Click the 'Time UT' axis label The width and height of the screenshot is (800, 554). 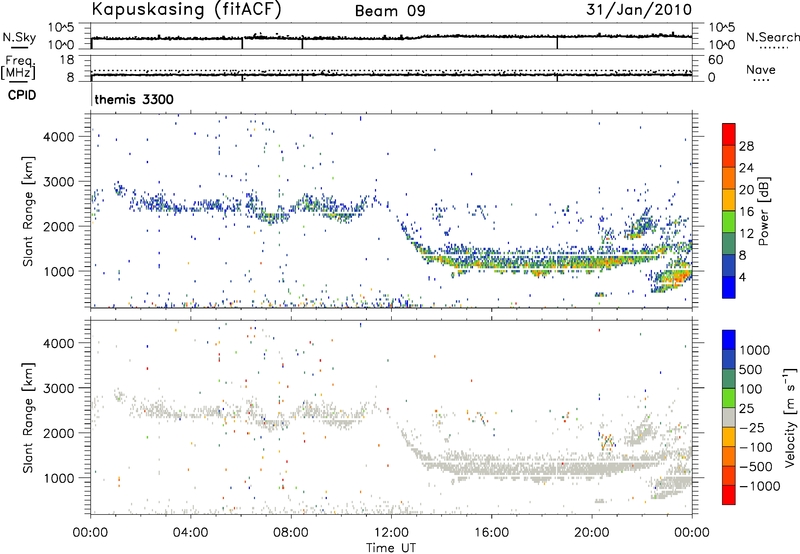coord(391,548)
